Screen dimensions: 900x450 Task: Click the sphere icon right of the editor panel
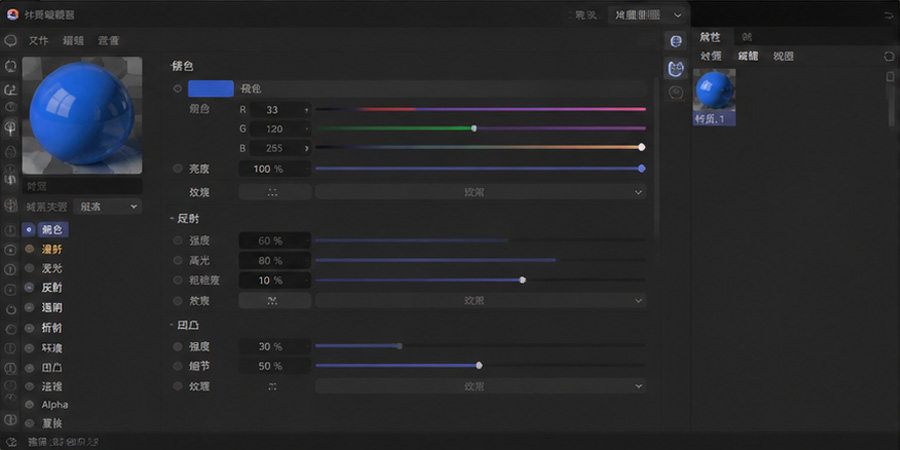[677, 41]
